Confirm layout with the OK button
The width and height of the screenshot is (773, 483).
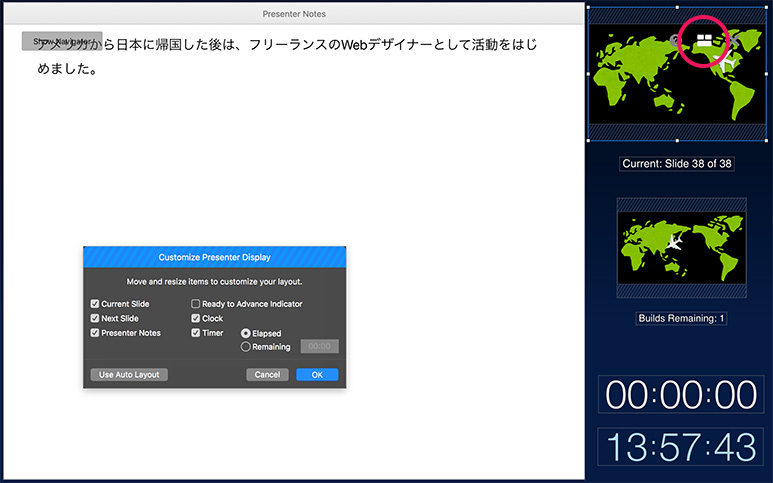coord(317,375)
